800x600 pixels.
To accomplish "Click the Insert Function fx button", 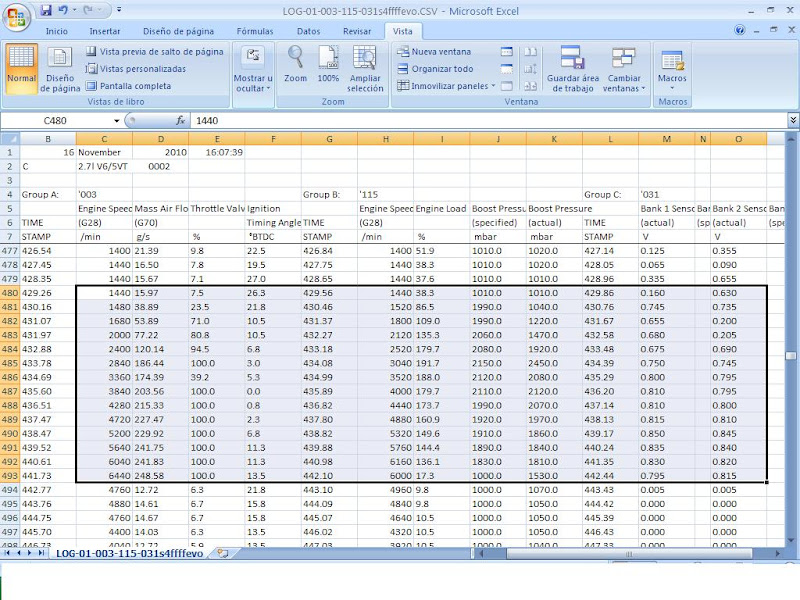I will pos(180,120).
